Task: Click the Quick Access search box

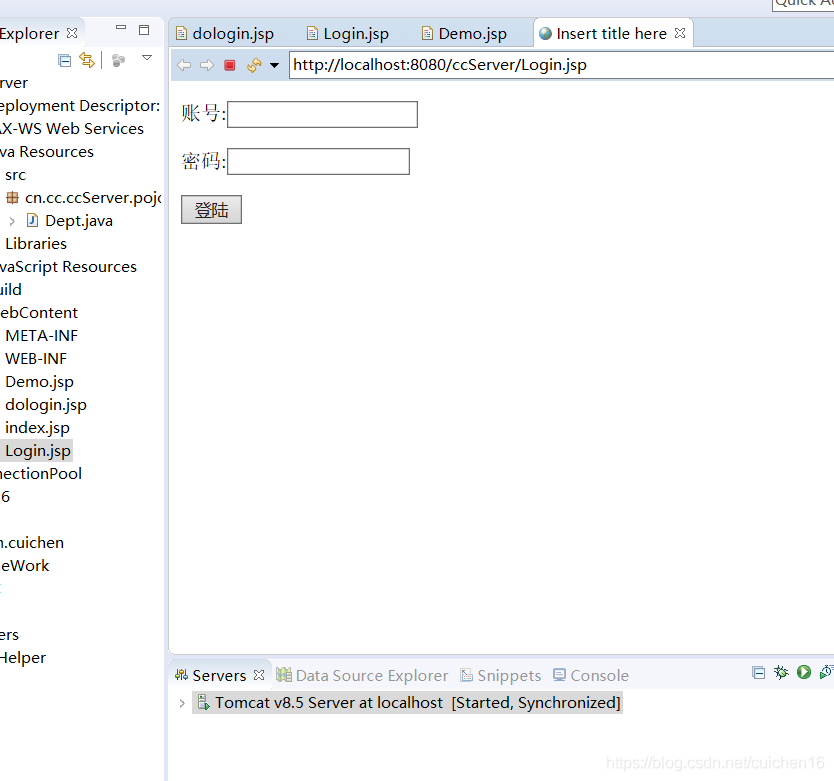Action: (803, 4)
